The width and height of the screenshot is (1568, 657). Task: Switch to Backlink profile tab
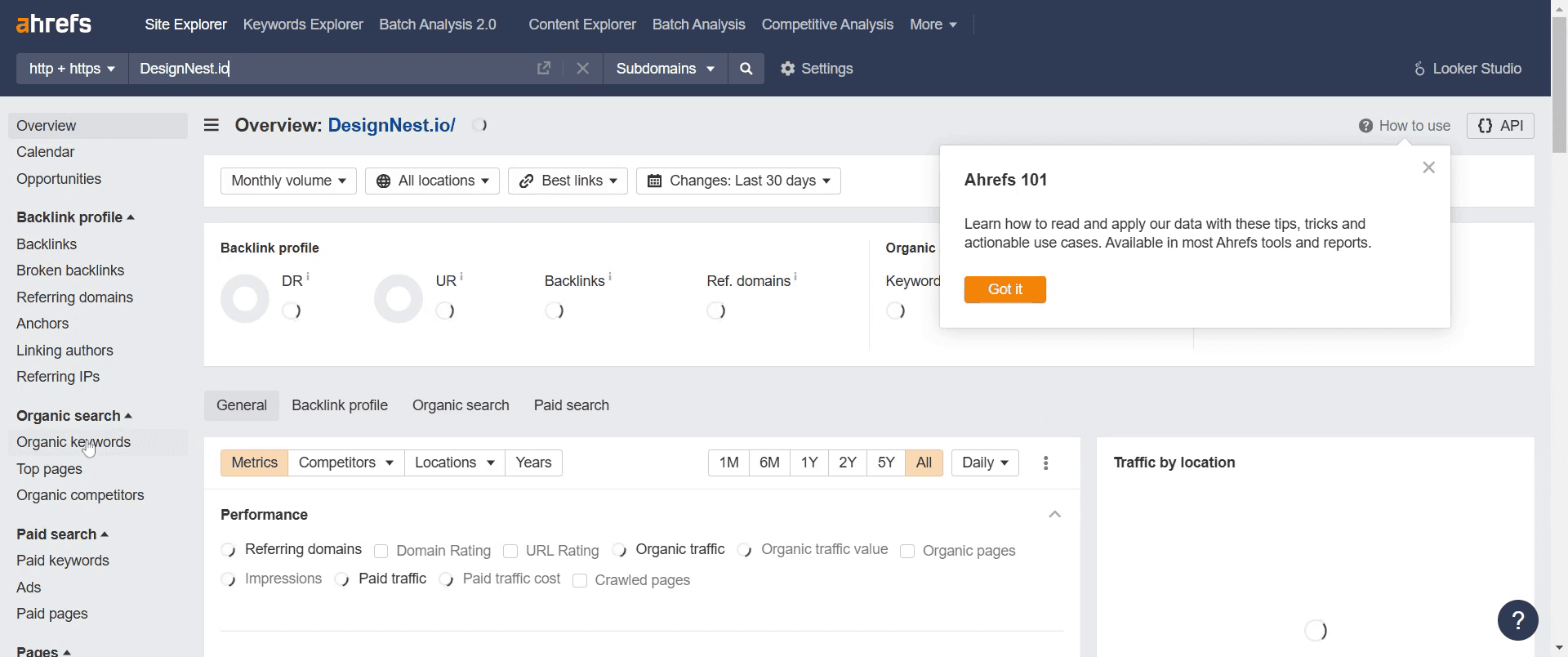[x=340, y=405]
